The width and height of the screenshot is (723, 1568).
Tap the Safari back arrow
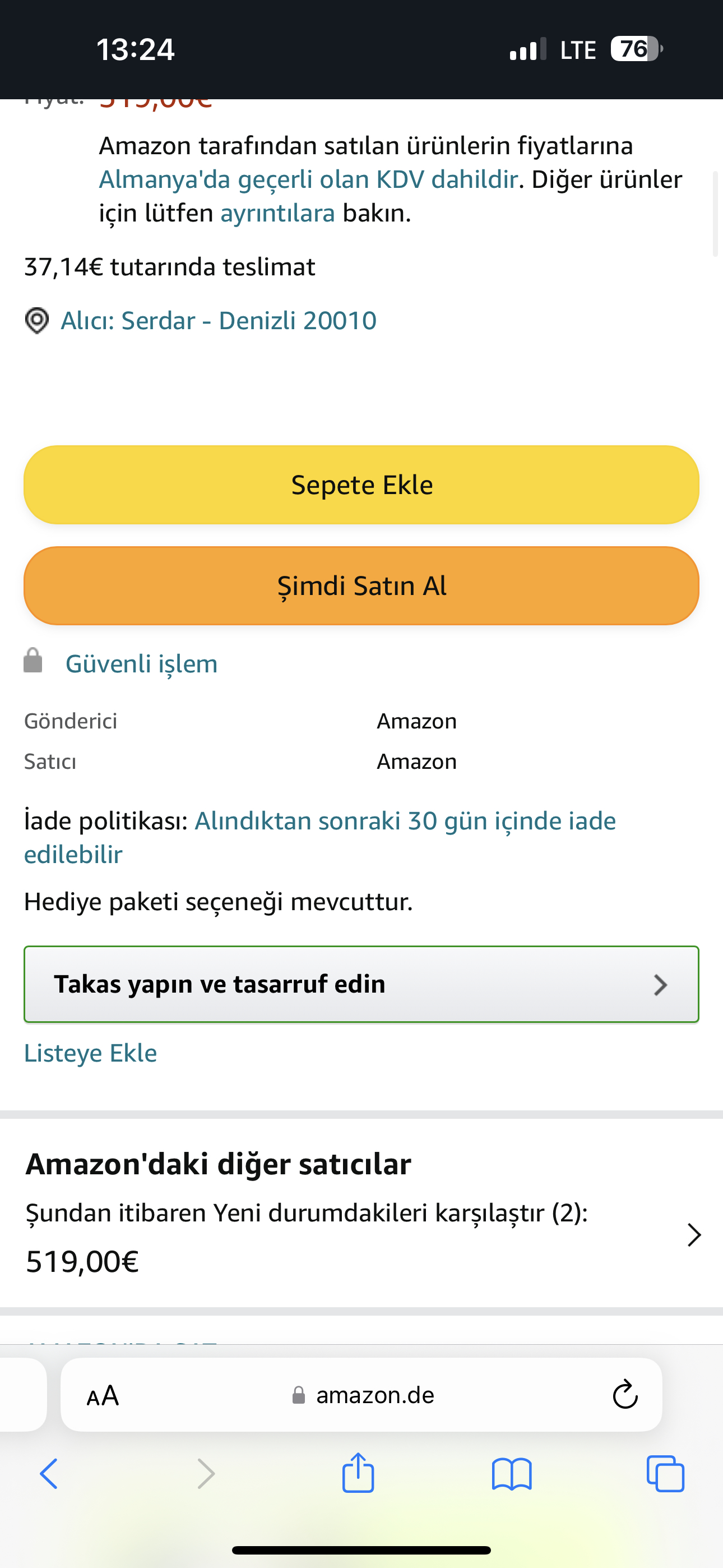click(x=49, y=1474)
